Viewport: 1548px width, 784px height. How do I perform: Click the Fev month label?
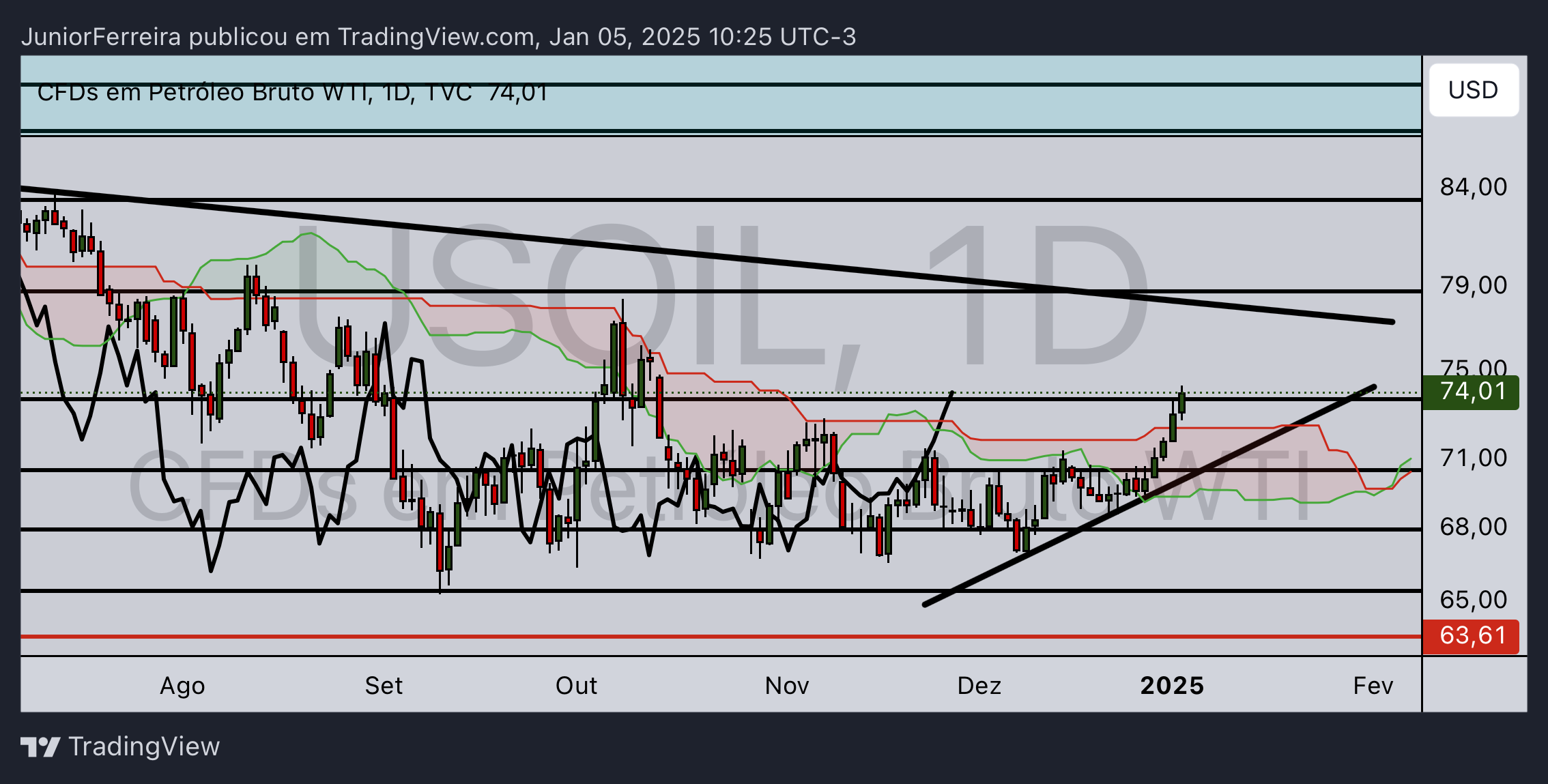(1373, 686)
